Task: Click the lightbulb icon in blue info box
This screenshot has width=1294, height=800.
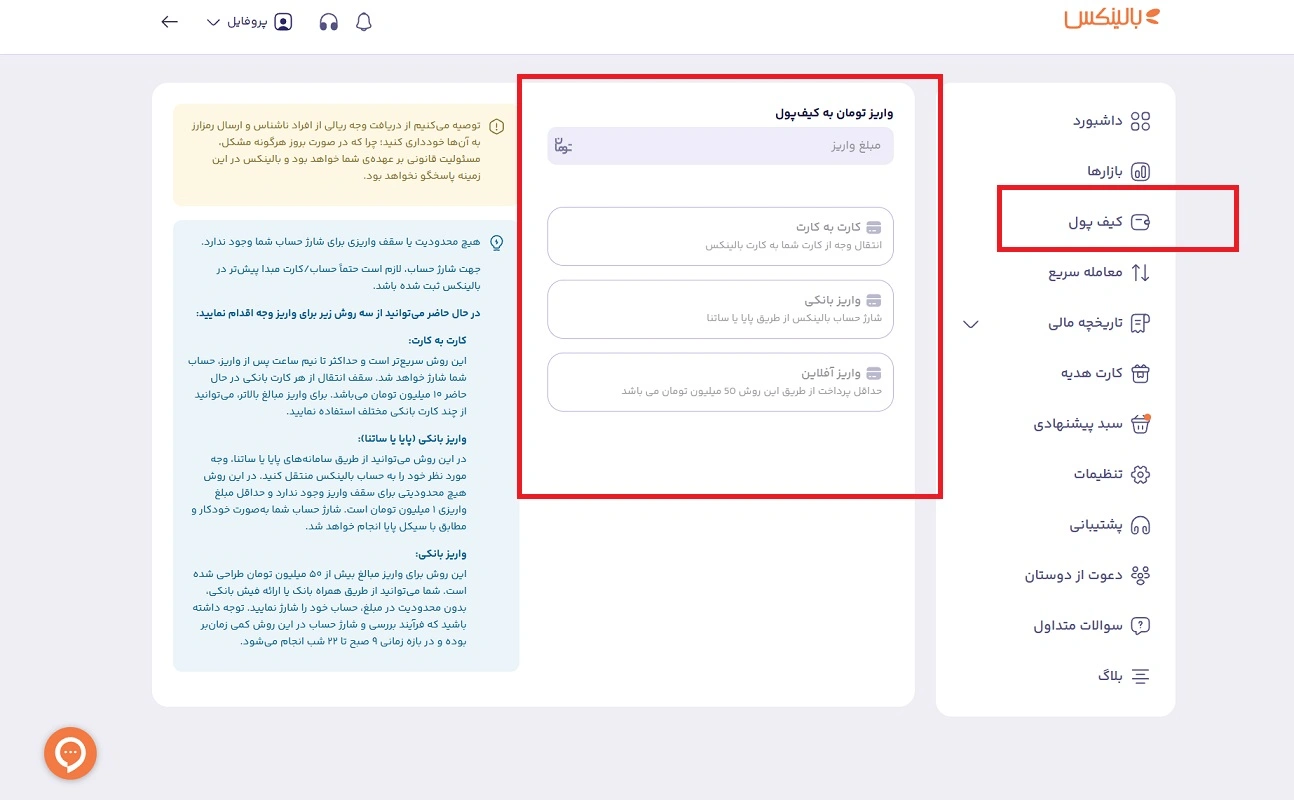Action: (497, 242)
